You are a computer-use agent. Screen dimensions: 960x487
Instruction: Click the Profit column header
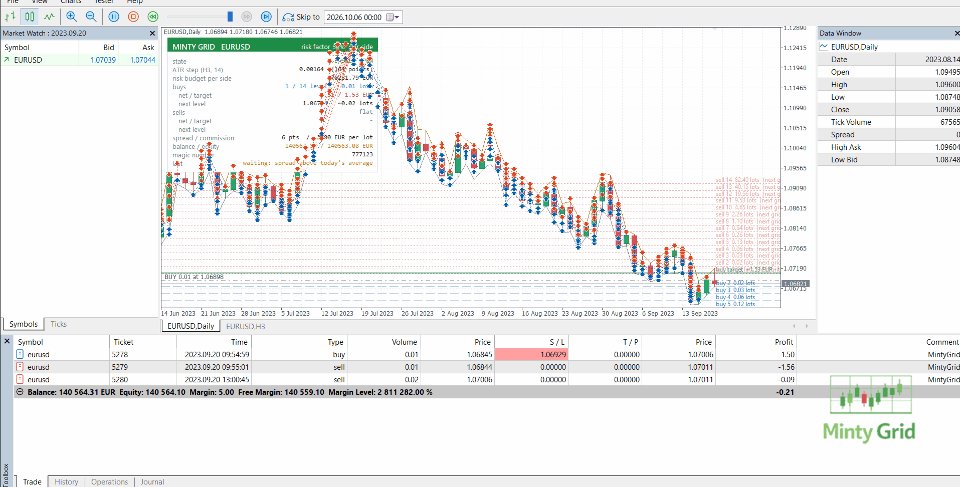point(782,342)
